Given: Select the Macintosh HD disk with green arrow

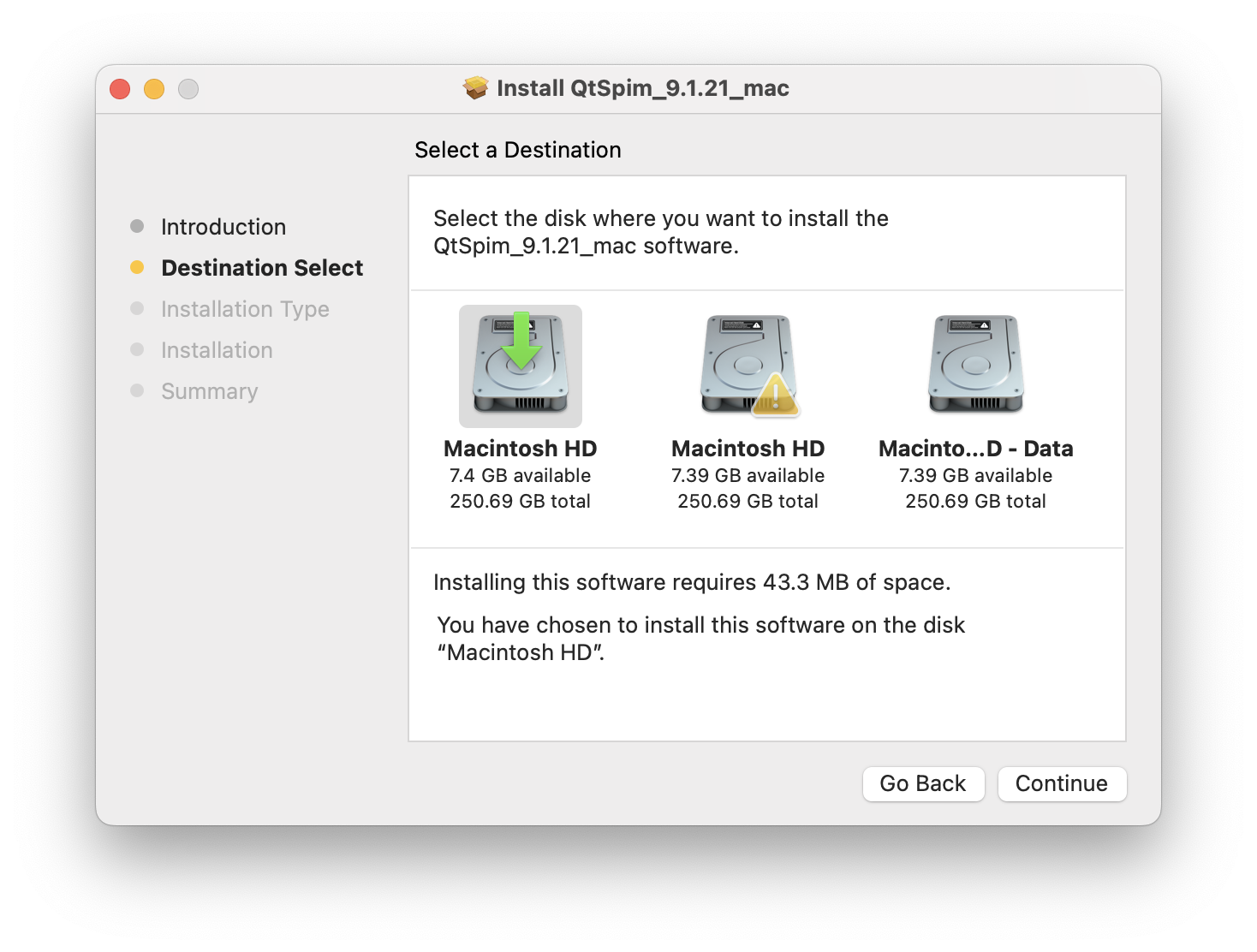Looking at the screenshot, I should pos(521,366).
